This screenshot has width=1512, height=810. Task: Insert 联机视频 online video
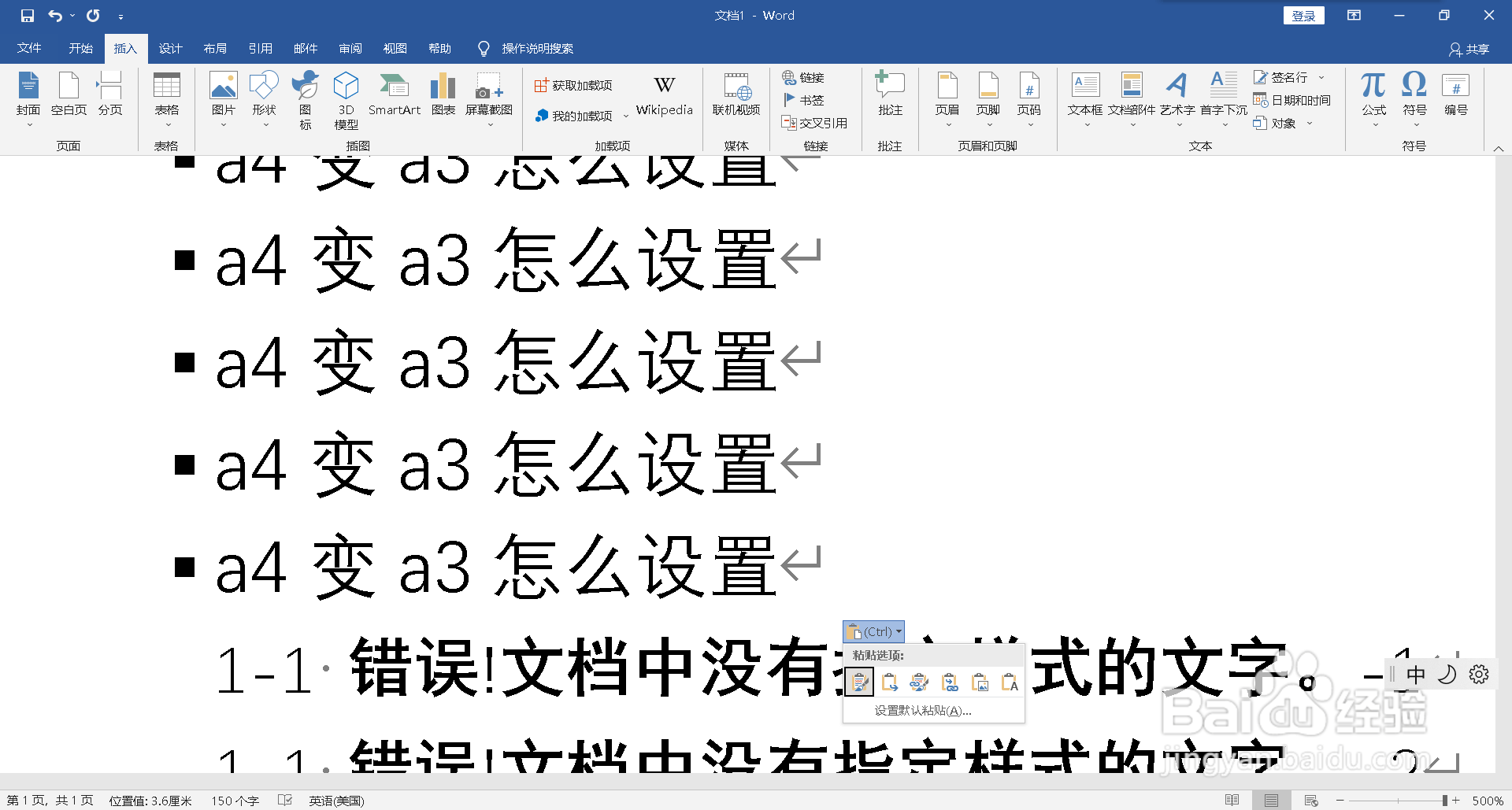736,94
